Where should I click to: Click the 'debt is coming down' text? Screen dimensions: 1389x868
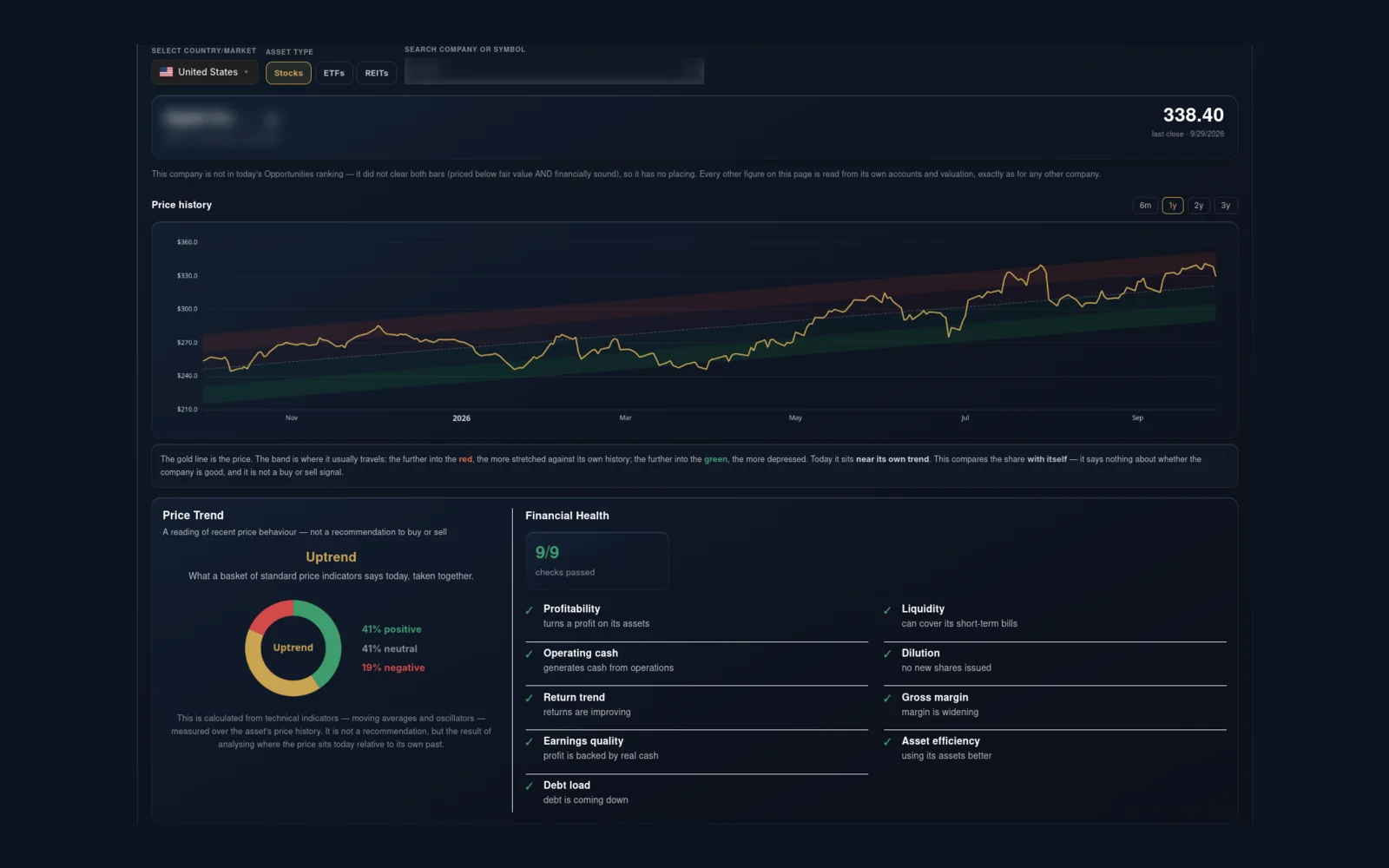click(586, 800)
